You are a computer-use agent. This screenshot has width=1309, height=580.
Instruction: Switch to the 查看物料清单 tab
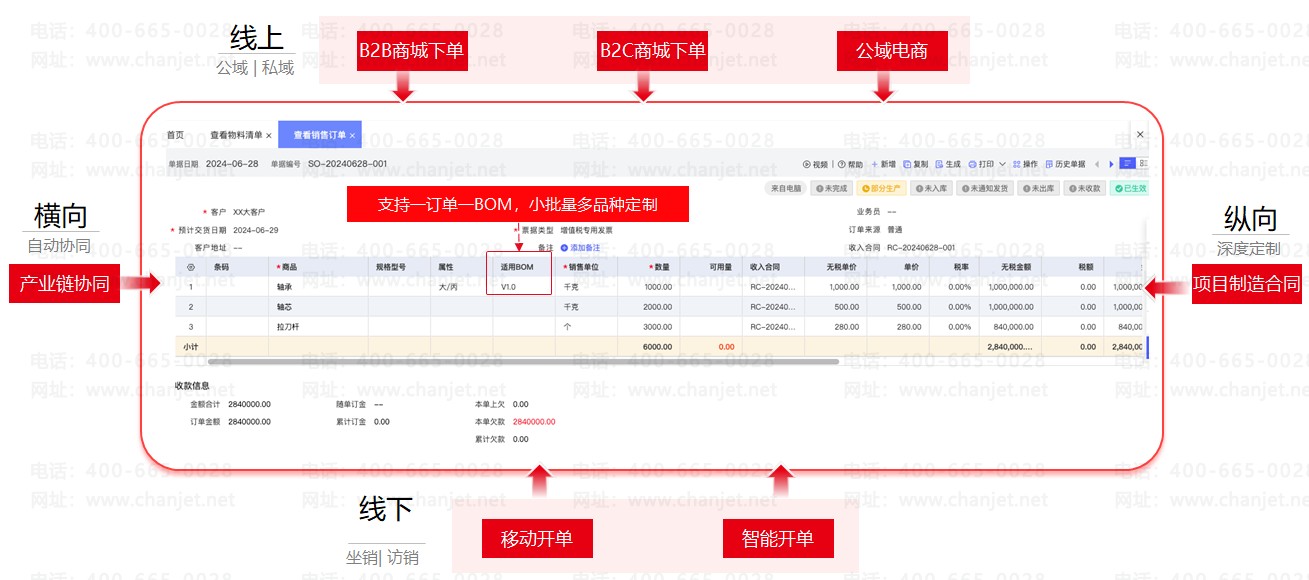pos(236,135)
